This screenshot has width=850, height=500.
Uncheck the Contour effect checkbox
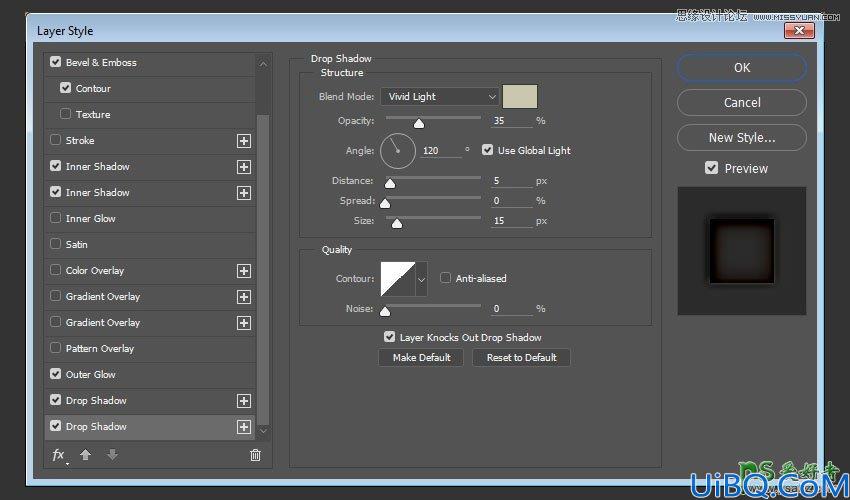[66, 88]
